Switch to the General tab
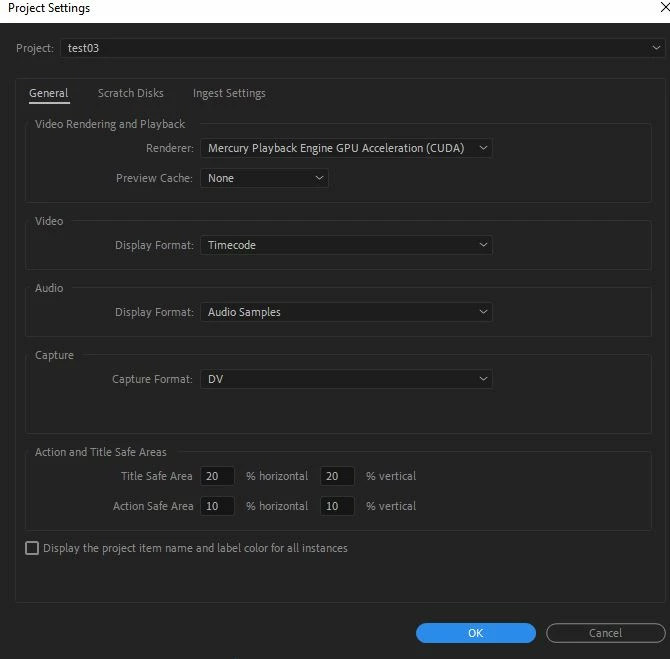 (49, 93)
